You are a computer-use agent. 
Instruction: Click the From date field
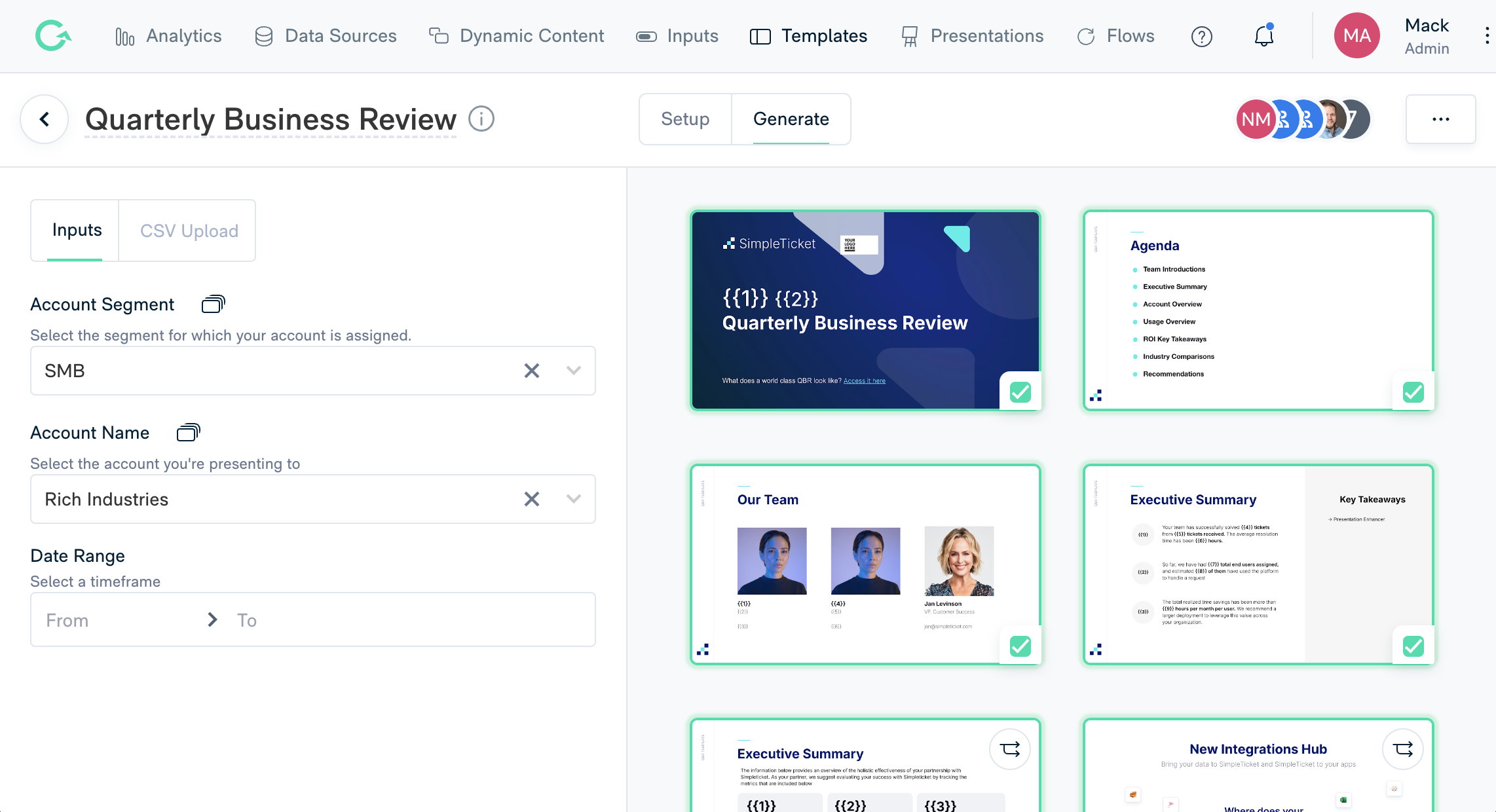(x=118, y=620)
